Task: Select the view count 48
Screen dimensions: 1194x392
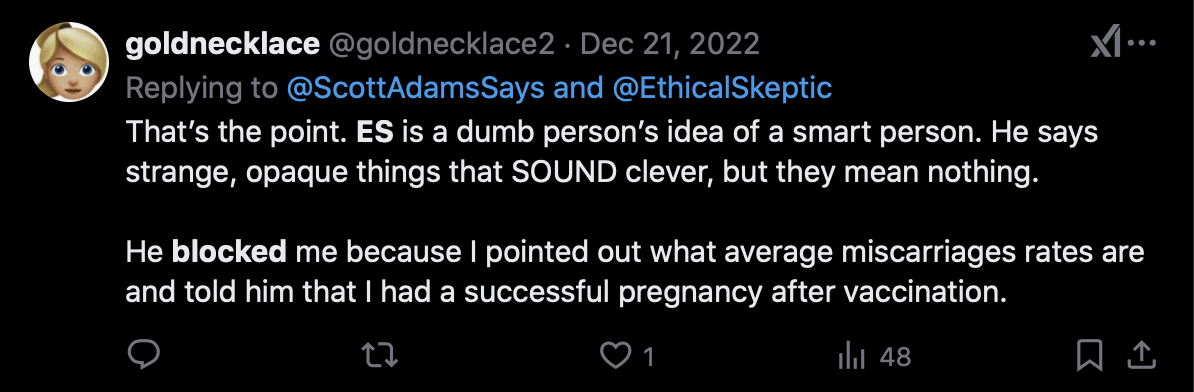Action: click(895, 356)
